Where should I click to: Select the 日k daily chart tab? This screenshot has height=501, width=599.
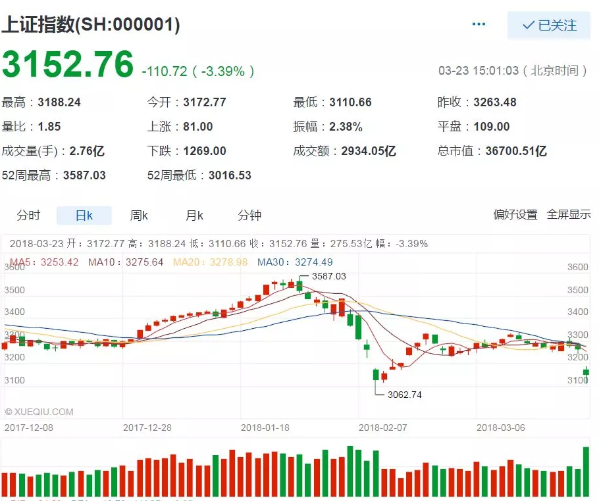[x=84, y=216]
